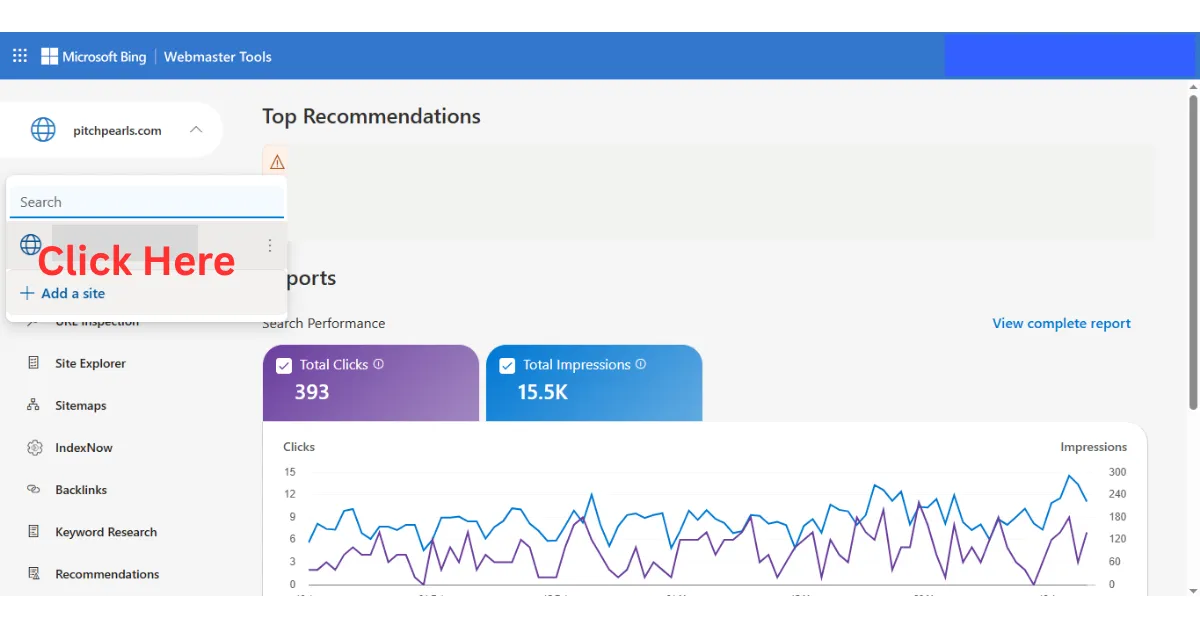Click the Microsoft Bing logo

[93, 56]
